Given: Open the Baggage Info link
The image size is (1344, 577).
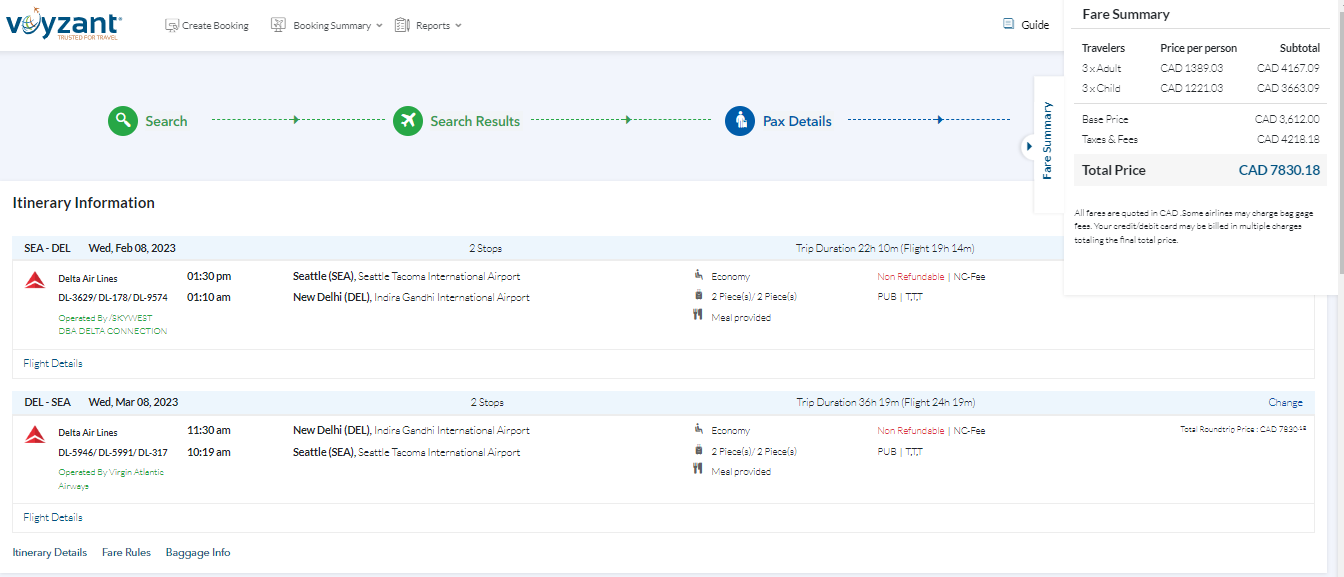Looking at the screenshot, I should click(198, 553).
